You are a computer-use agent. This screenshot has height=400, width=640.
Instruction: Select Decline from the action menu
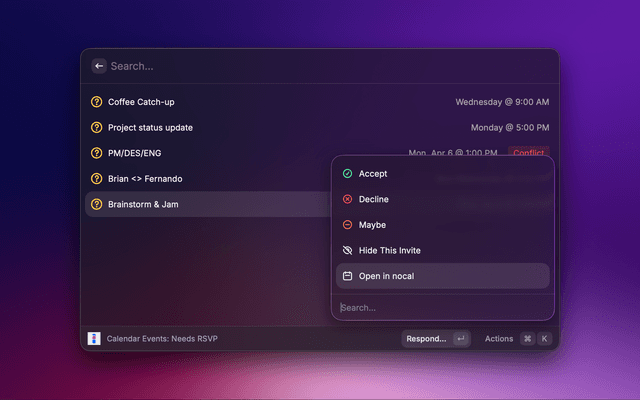373,200
